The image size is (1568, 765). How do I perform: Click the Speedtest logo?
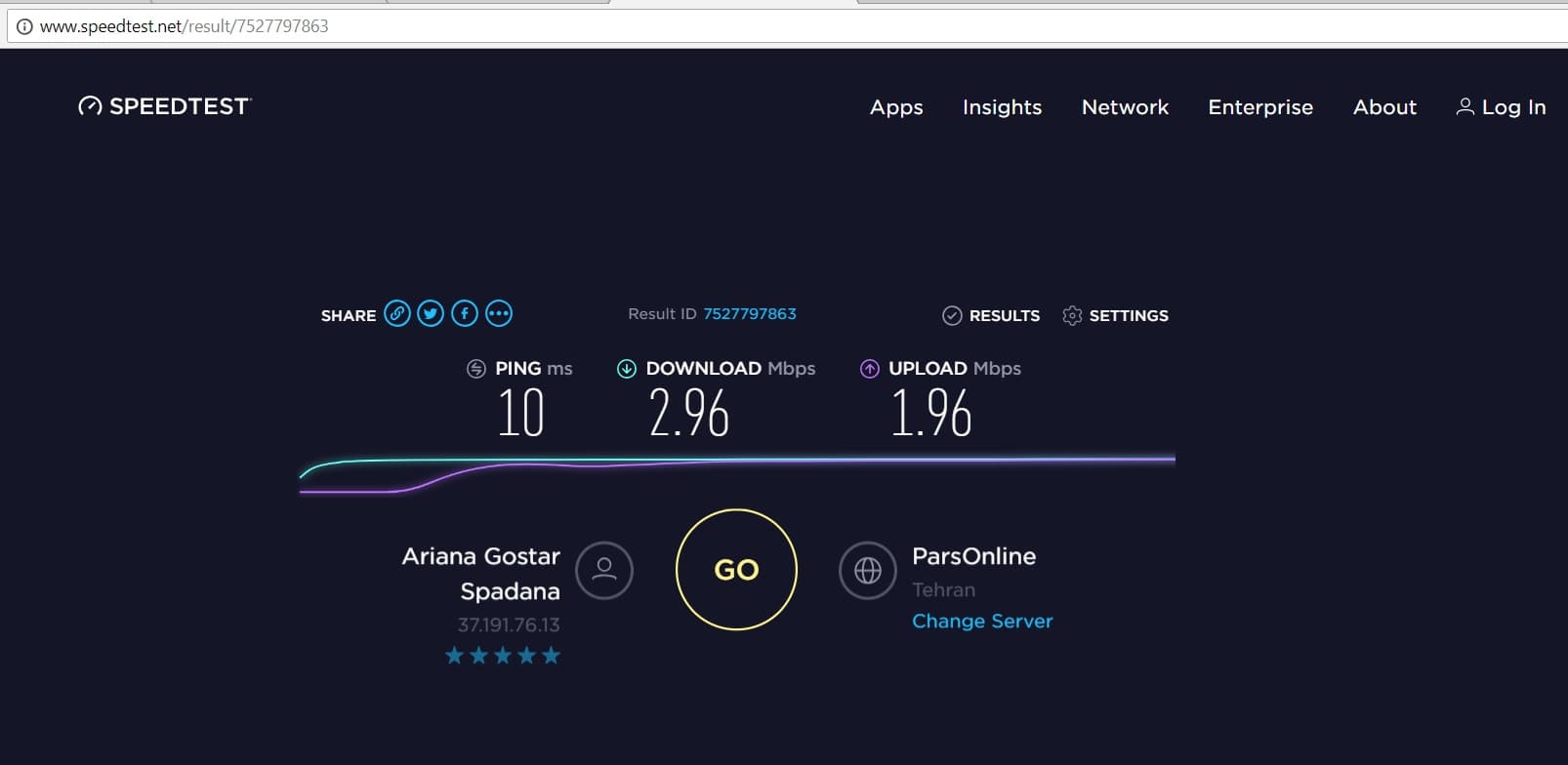[x=165, y=106]
